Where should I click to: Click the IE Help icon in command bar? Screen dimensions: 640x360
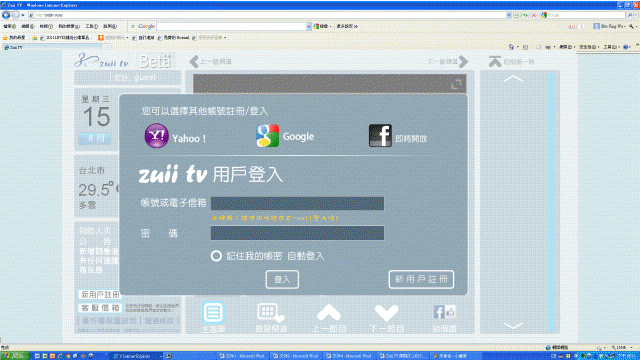[626, 47]
